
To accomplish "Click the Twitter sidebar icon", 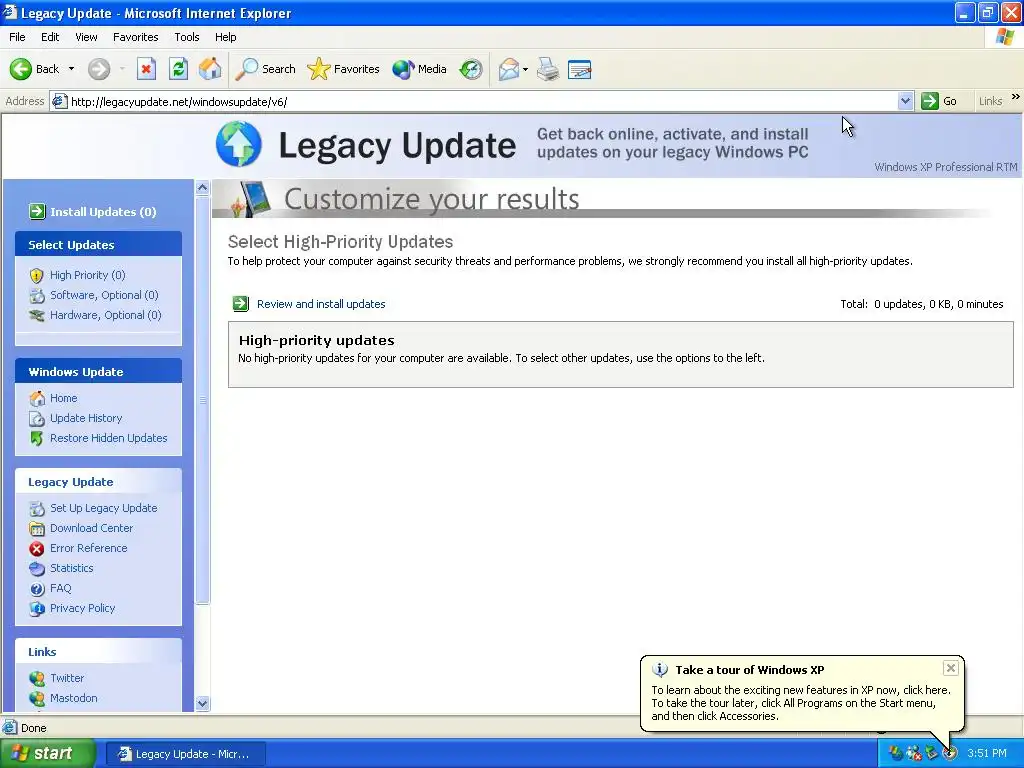I will click(37, 679).
